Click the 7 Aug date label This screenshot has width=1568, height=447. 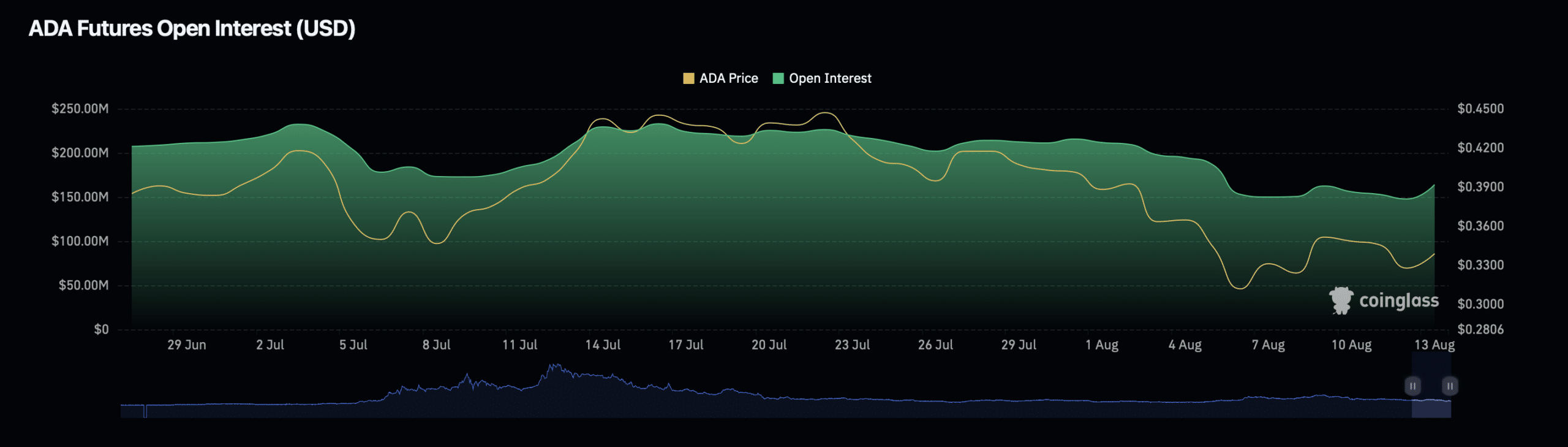1268,345
